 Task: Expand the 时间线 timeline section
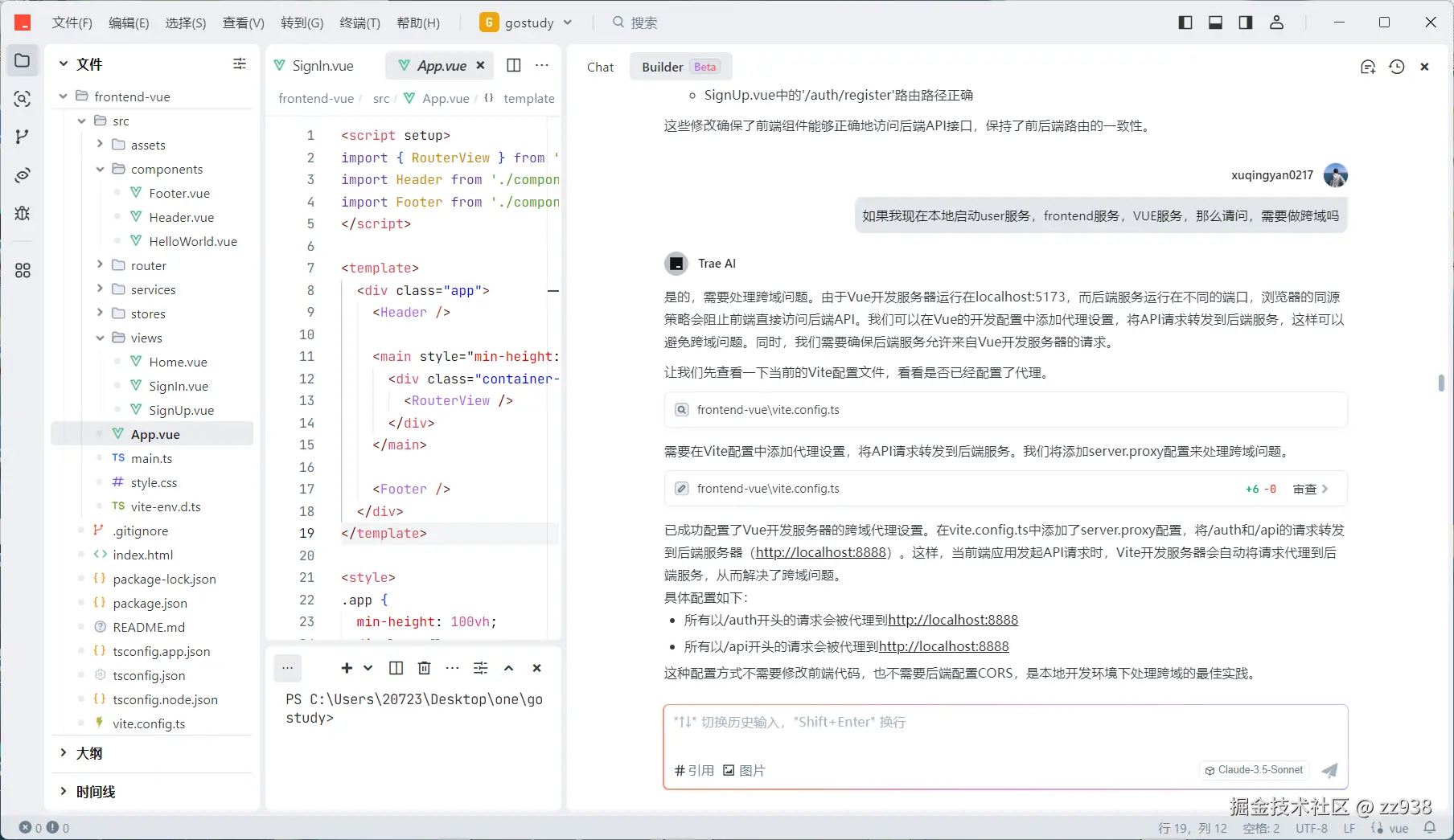64,792
